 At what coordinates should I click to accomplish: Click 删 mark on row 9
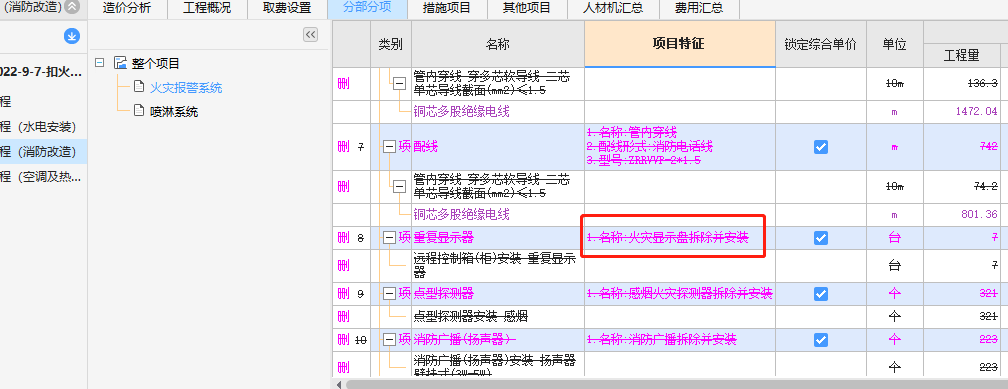coord(344,294)
